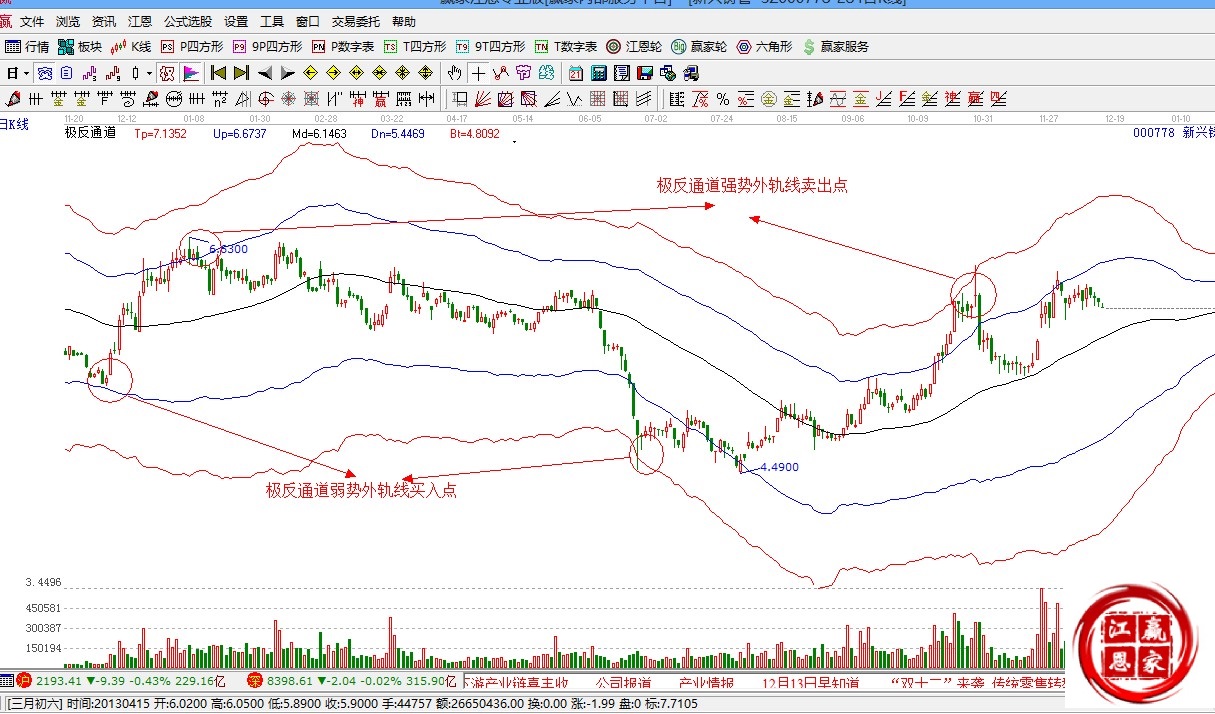Click the red floppy disk save icon
This screenshot has height=714, width=1215.
point(645,73)
